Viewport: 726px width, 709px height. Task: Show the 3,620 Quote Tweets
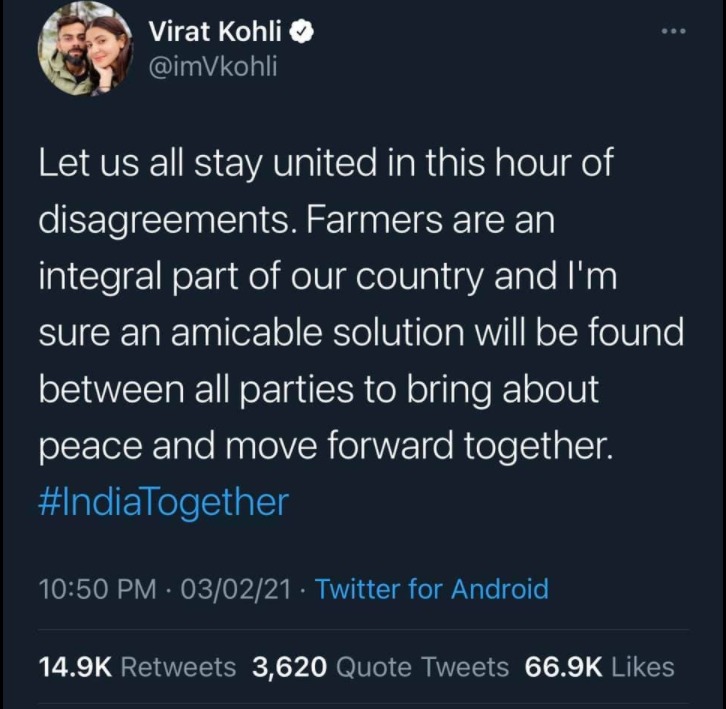pos(380,667)
